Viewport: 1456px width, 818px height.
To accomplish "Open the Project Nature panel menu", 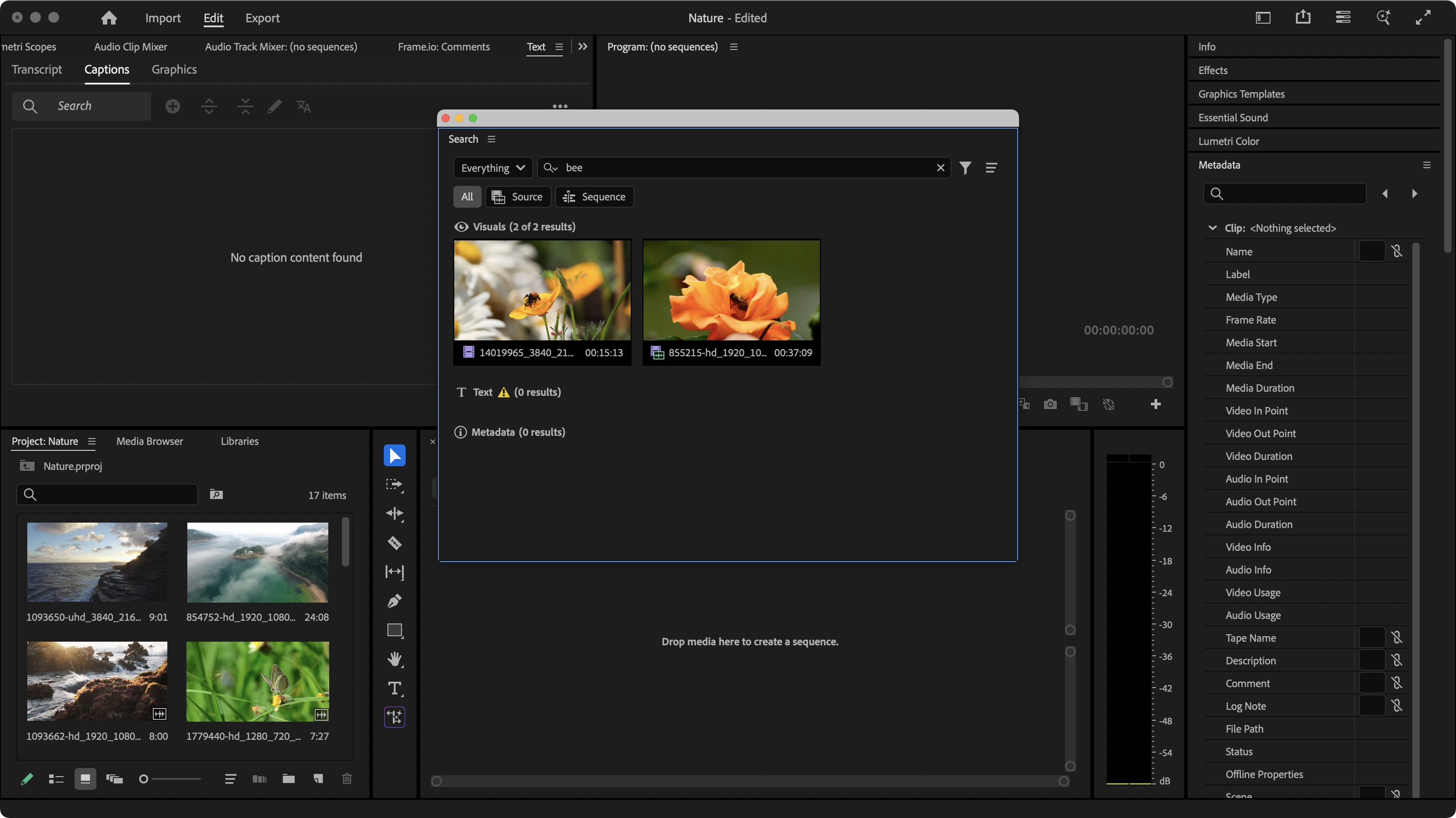I will (x=91, y=441).
